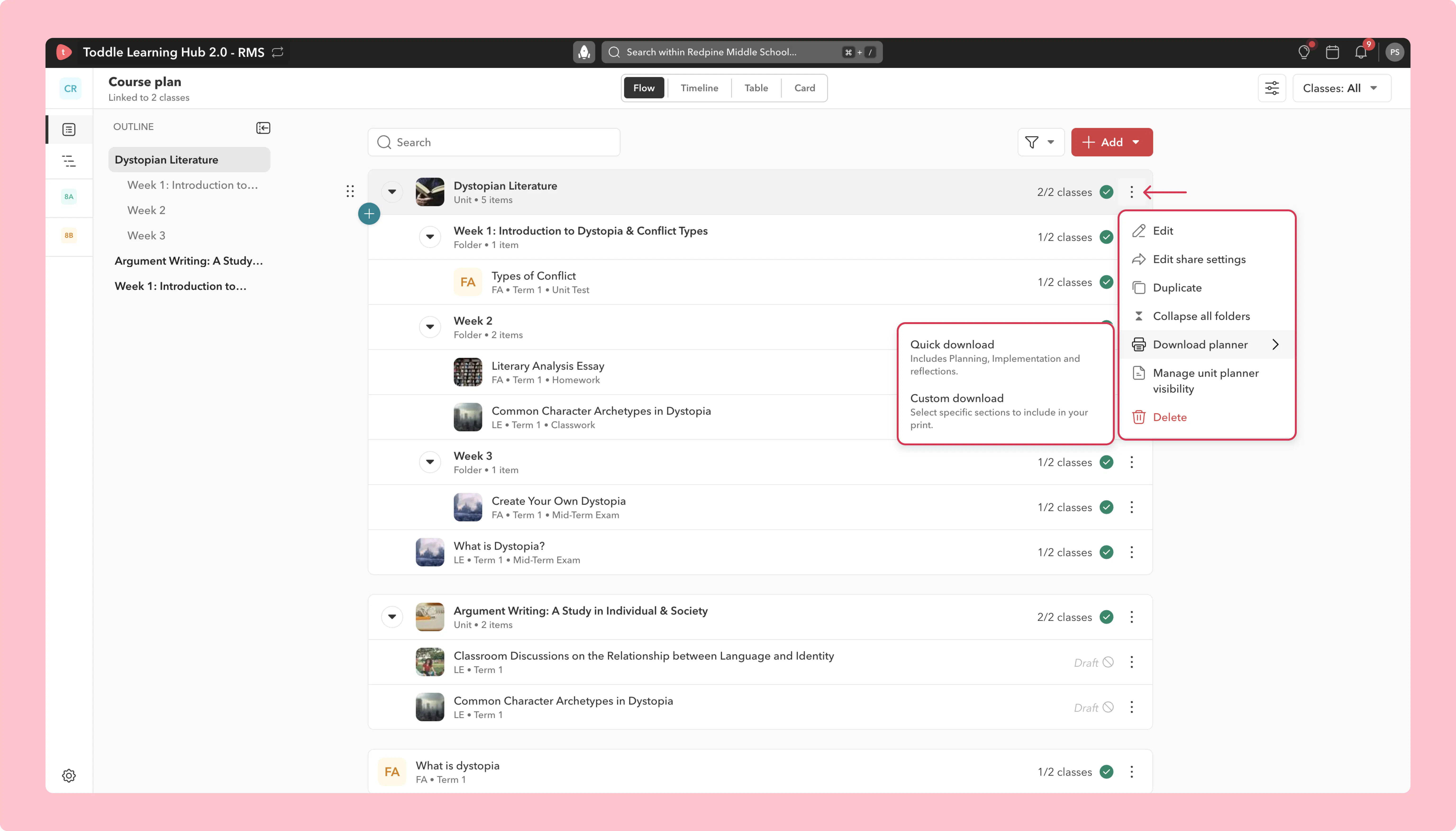The image size is (1456, 831).
Task: Select class 8A in the sidebar
Action: click(69, 197)
